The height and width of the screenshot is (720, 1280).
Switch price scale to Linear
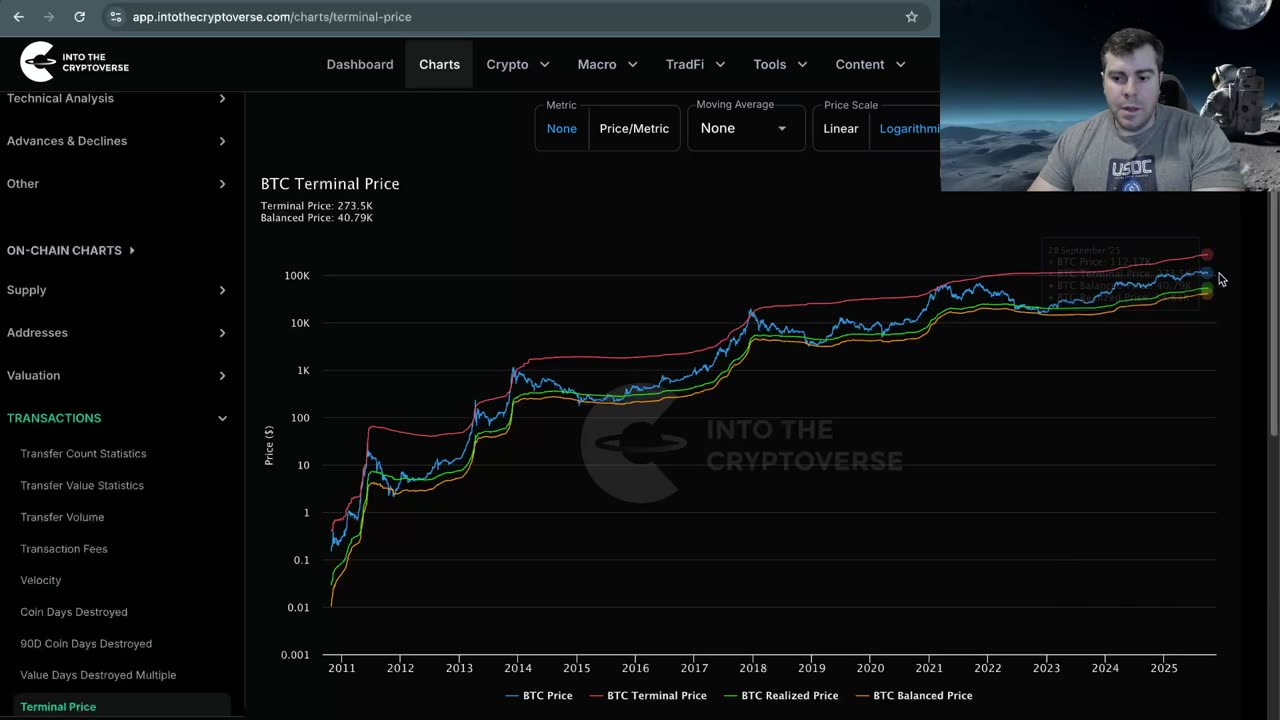click(x=841, y=129)
